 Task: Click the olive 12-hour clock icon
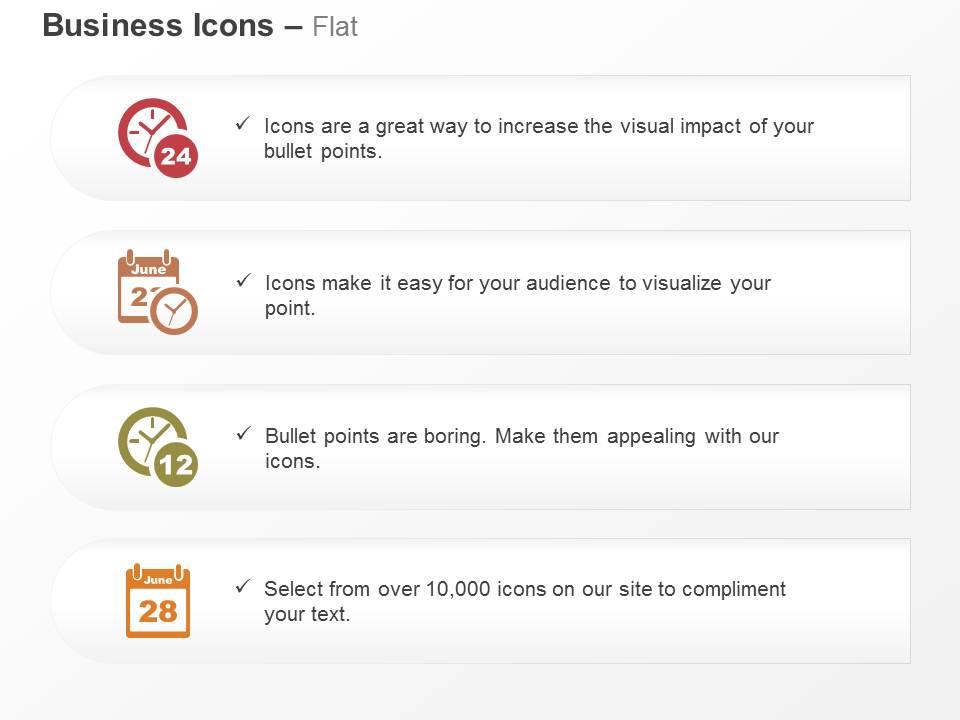pyautogui.click(x=158, y=447)
